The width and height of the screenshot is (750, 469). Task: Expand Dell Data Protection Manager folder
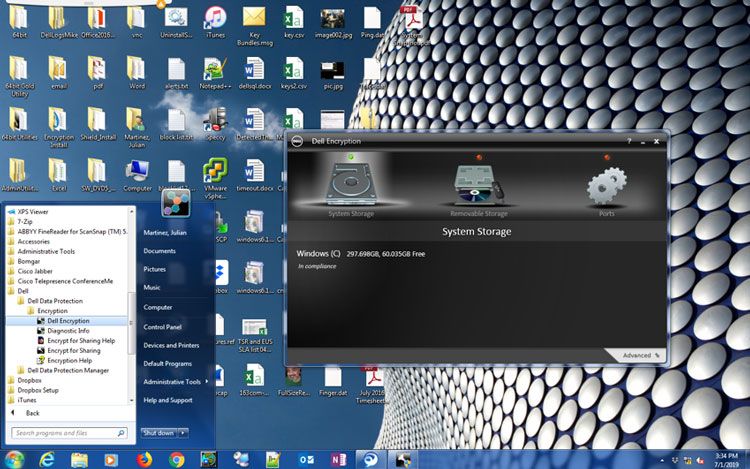[x=67, y=371]
